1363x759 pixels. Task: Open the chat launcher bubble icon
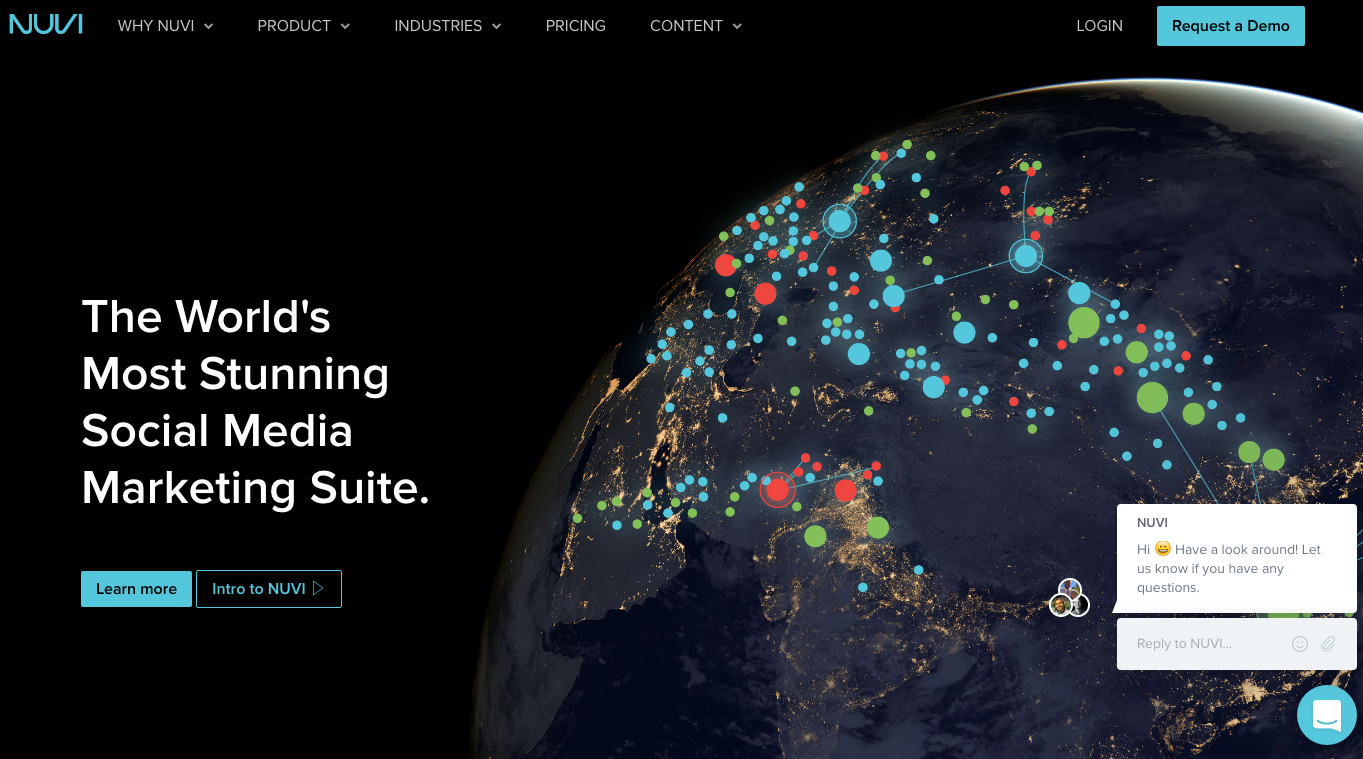[x=1326, y=715]
